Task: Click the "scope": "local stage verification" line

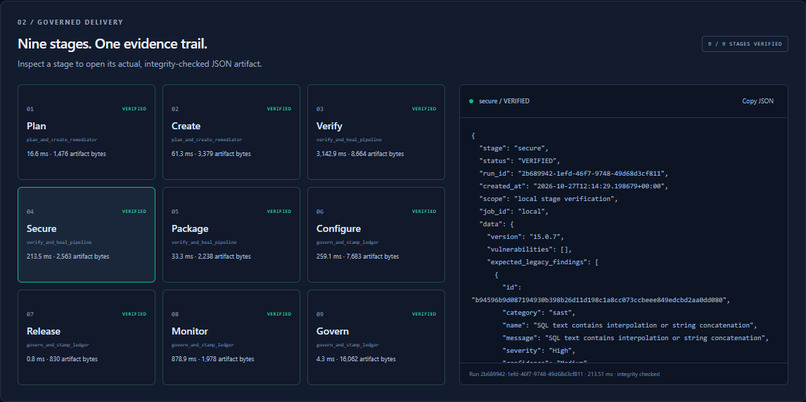Action: (x=548, y=199)
